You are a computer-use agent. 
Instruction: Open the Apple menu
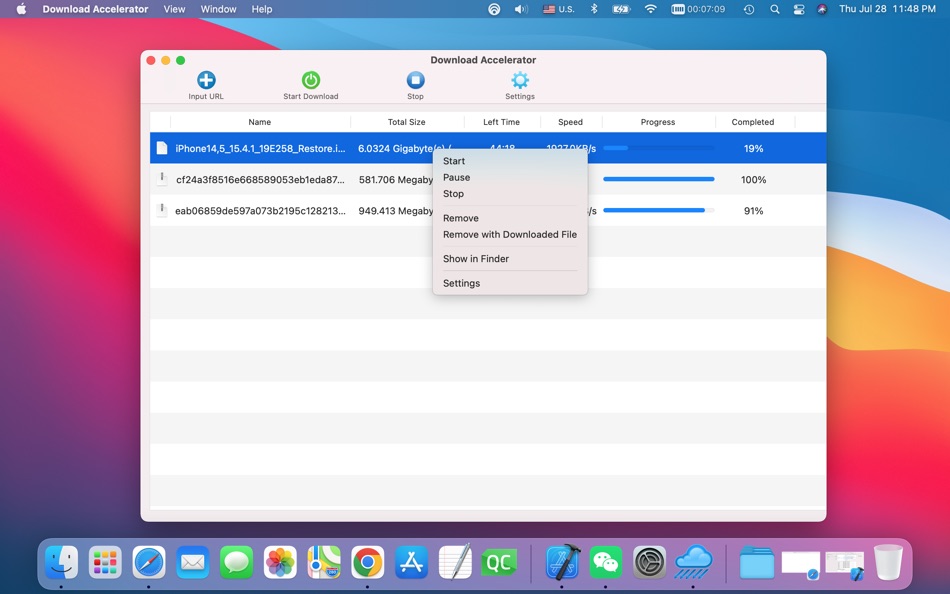pyautogui.click(x=21, y=9)
